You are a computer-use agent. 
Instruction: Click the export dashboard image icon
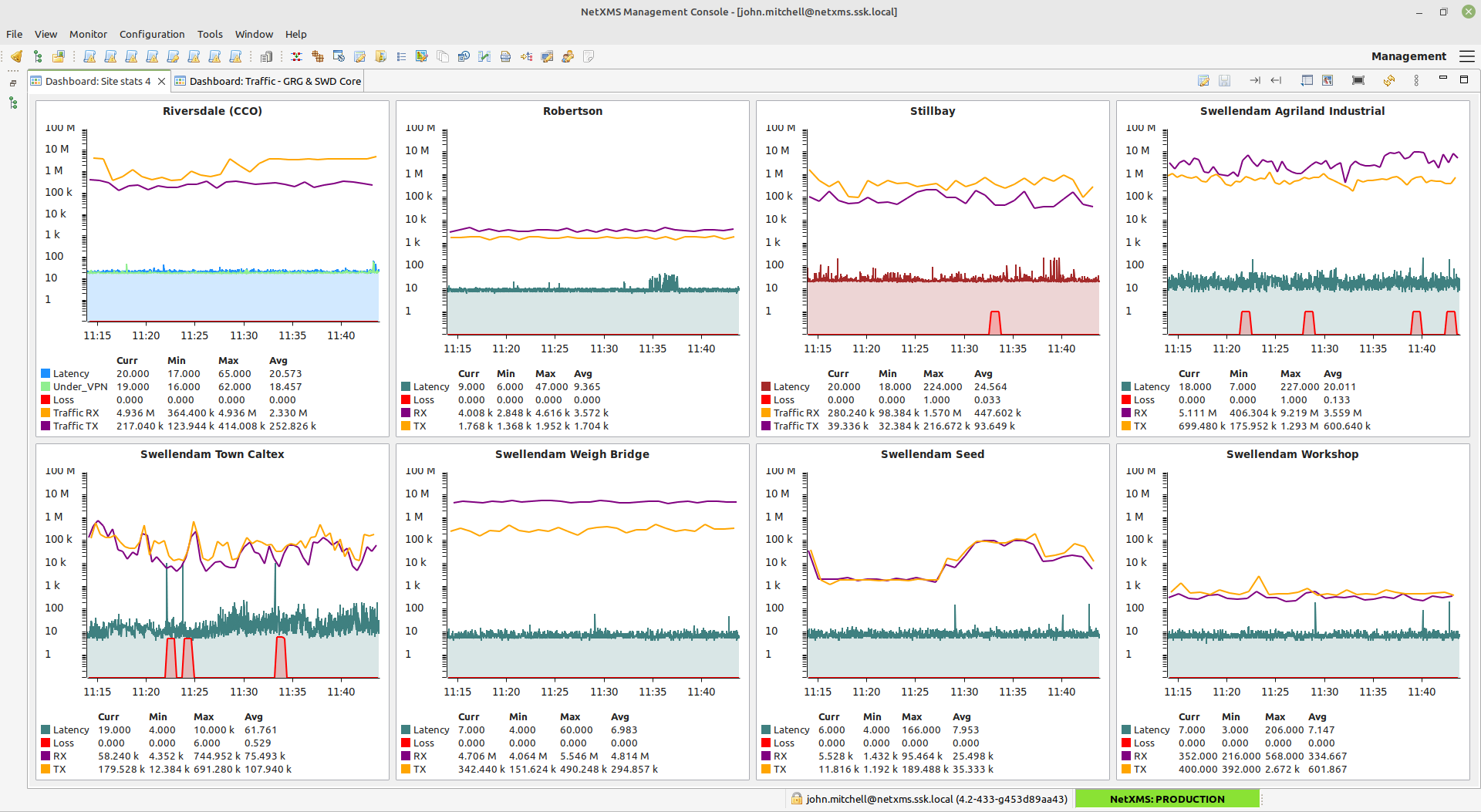[x=1328, y=80]
